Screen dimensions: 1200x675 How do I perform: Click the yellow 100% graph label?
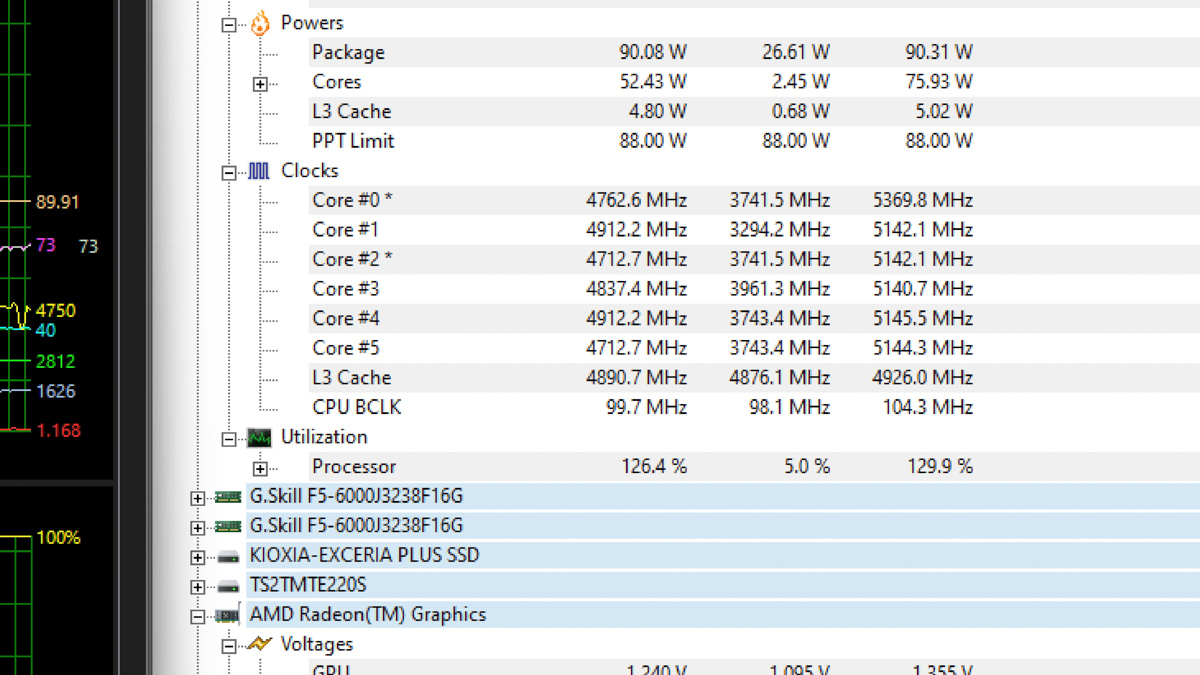pyautogui.click(x=58, y=538)
